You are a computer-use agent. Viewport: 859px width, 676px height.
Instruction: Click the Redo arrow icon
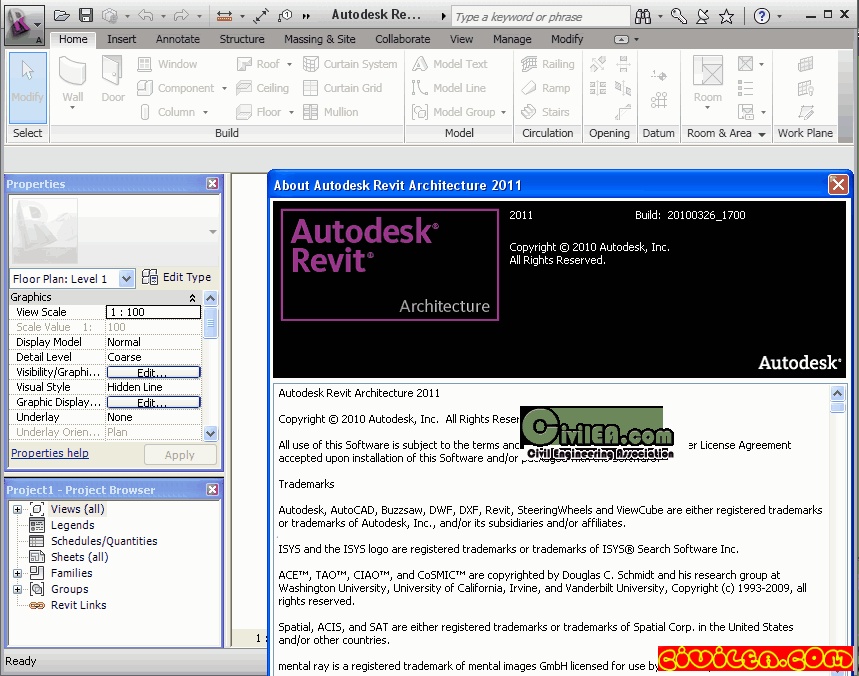point(181,16)
